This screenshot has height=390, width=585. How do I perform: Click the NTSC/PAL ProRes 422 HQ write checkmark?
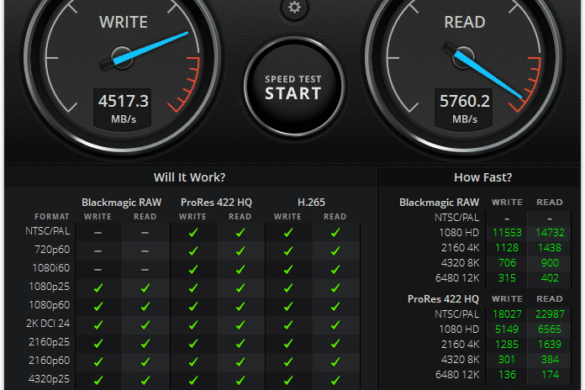(x=193, y=233)
